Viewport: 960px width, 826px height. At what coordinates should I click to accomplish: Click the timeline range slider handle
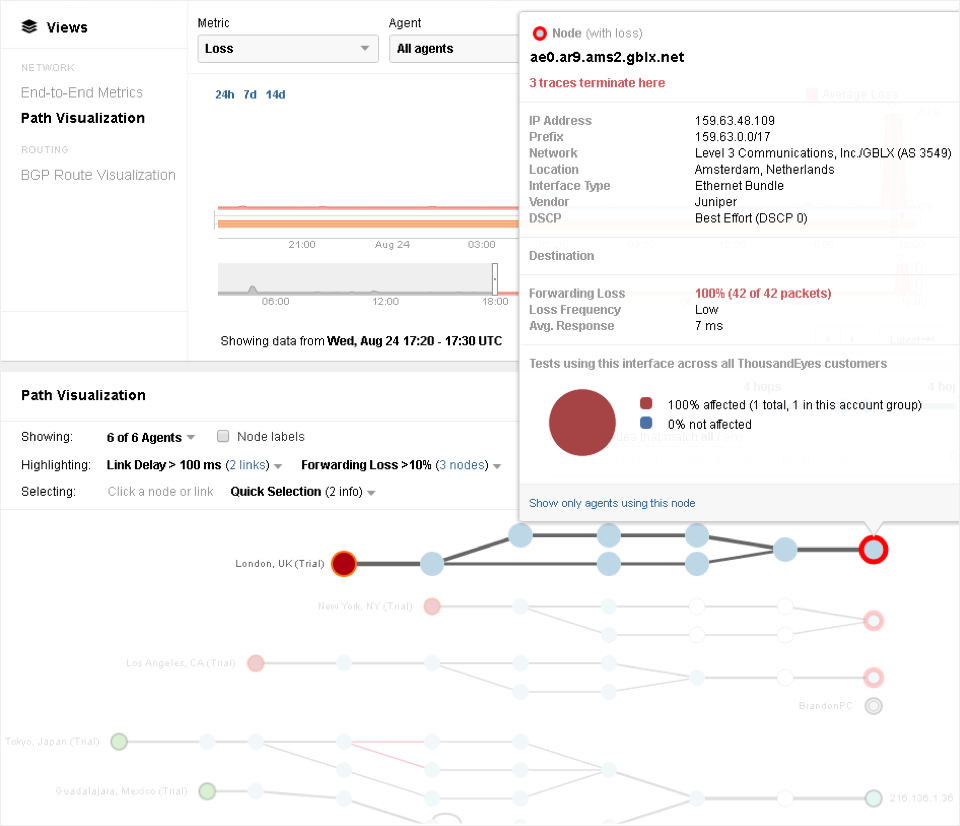494,278
